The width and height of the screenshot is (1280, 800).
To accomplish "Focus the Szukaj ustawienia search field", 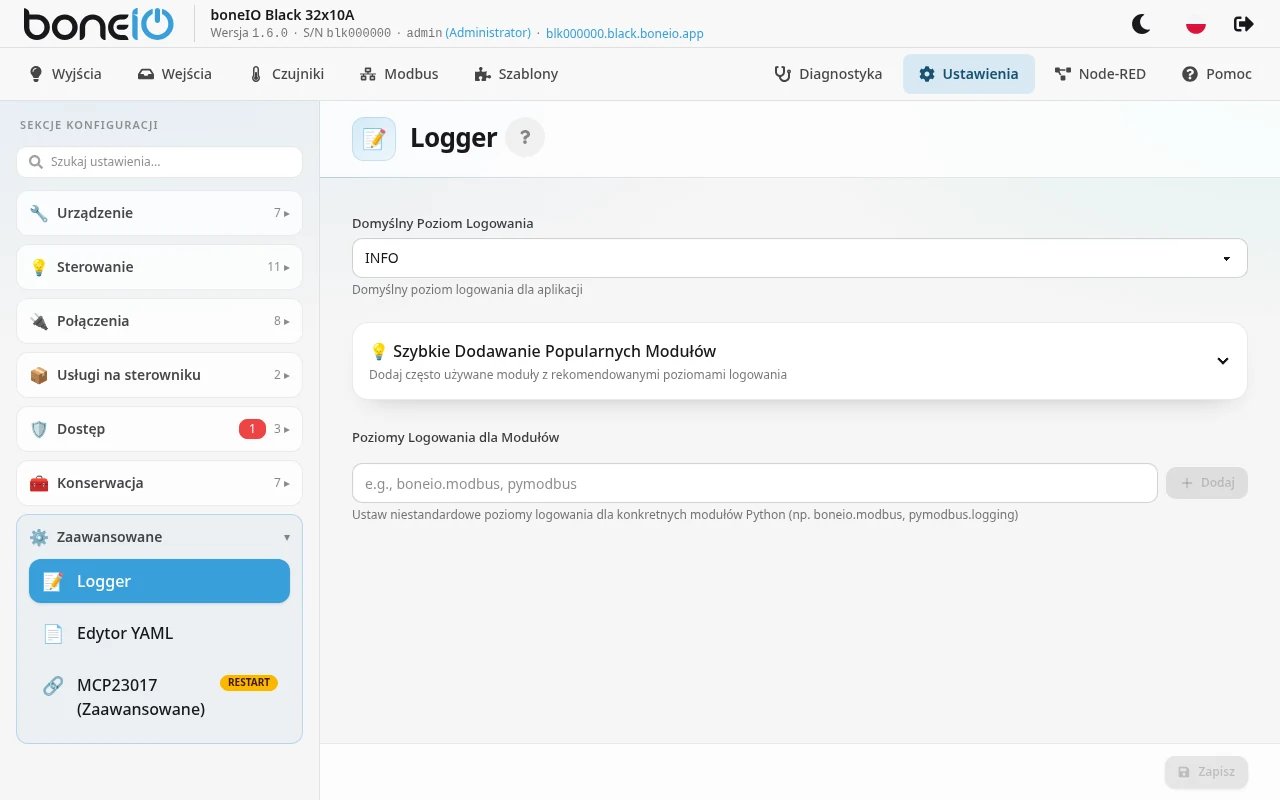I will [x=159, y=162].
